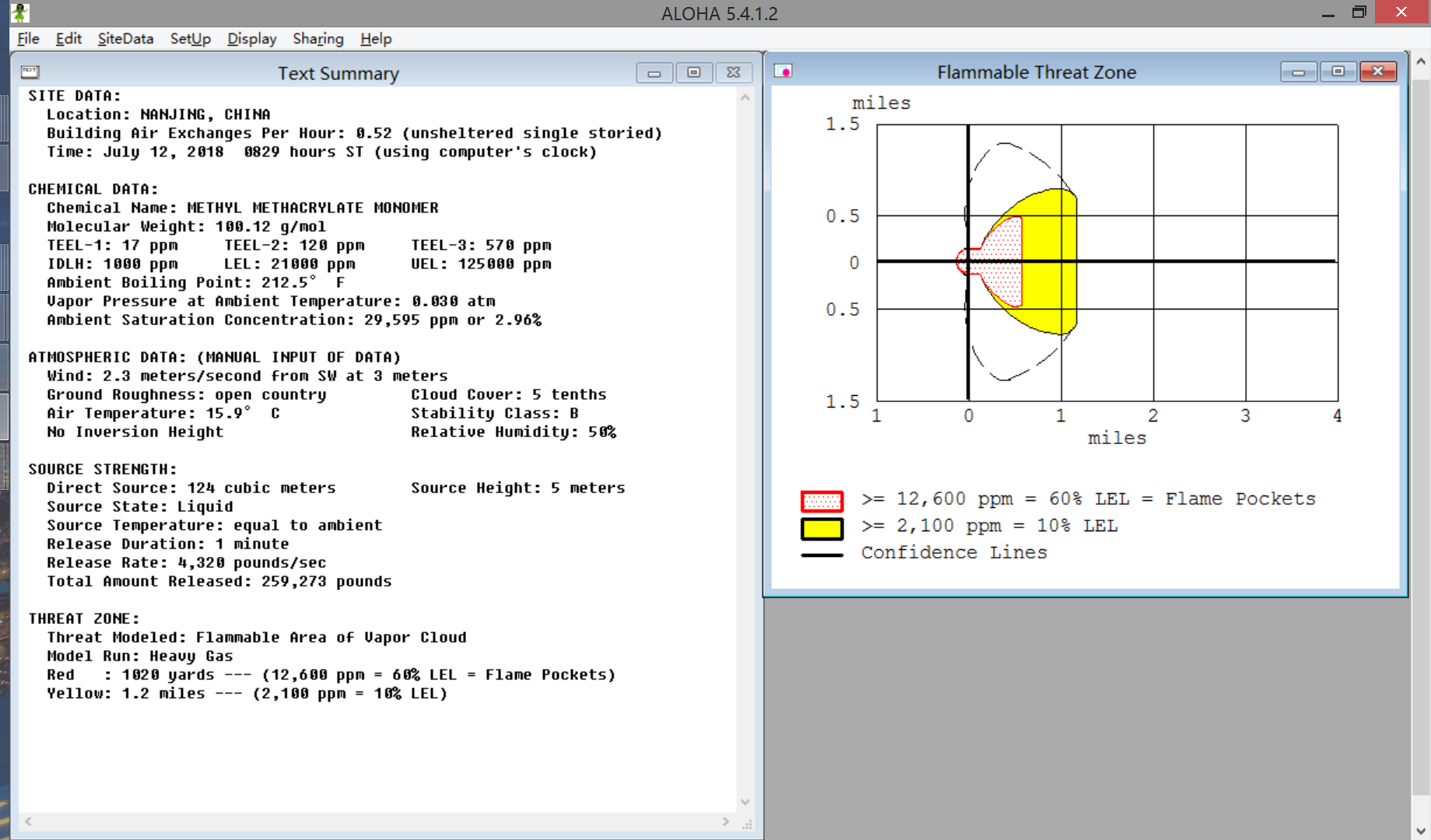Close the Flammable Threat Zone window
The image size is (1431, 840).
click(1378, 72)
